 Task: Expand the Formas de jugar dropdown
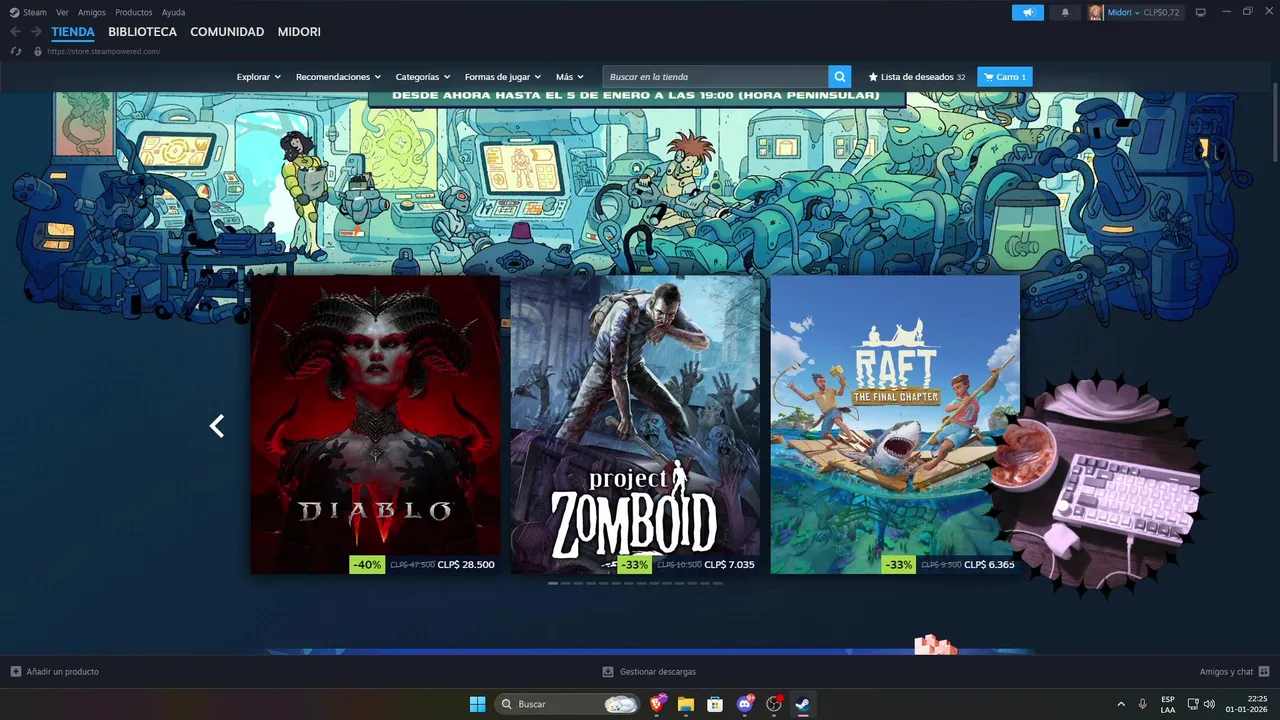coord(503,77)
